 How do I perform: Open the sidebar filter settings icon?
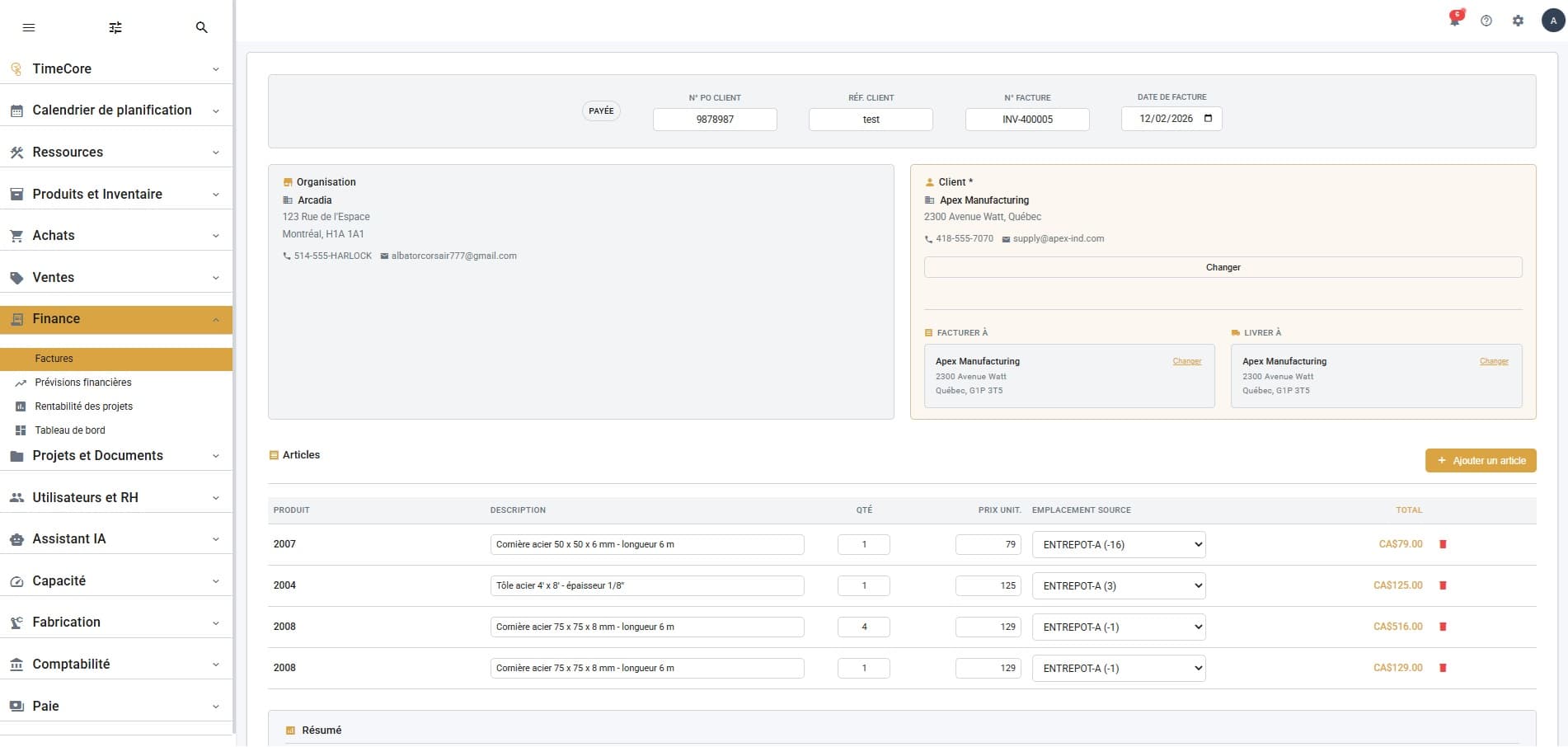point(115,28)
